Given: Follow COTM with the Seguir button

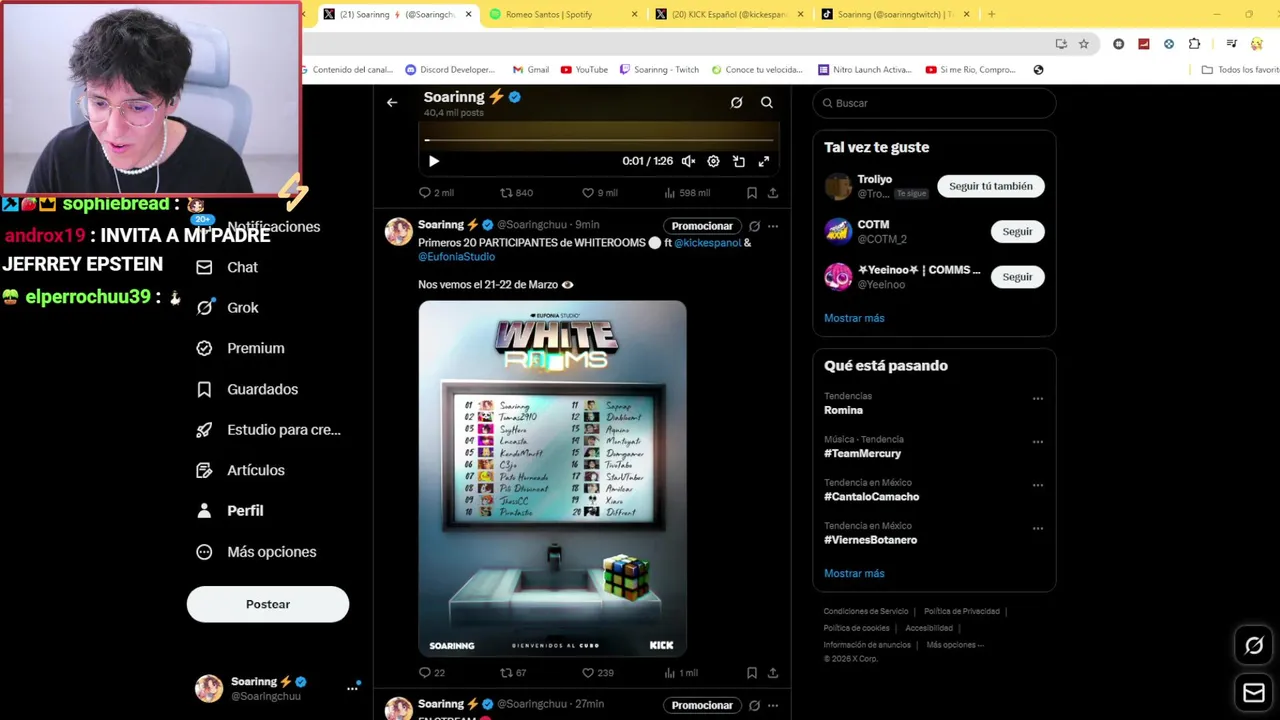Looking at the screenshot, I should tap(1017, 231).
